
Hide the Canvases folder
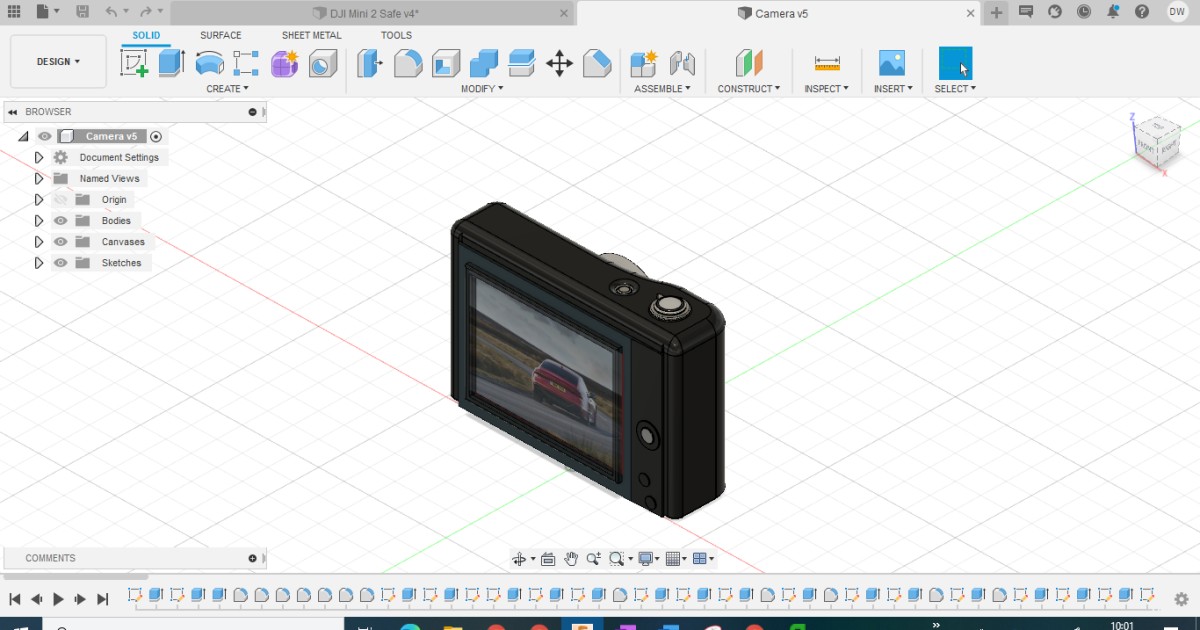coord(61,241)
